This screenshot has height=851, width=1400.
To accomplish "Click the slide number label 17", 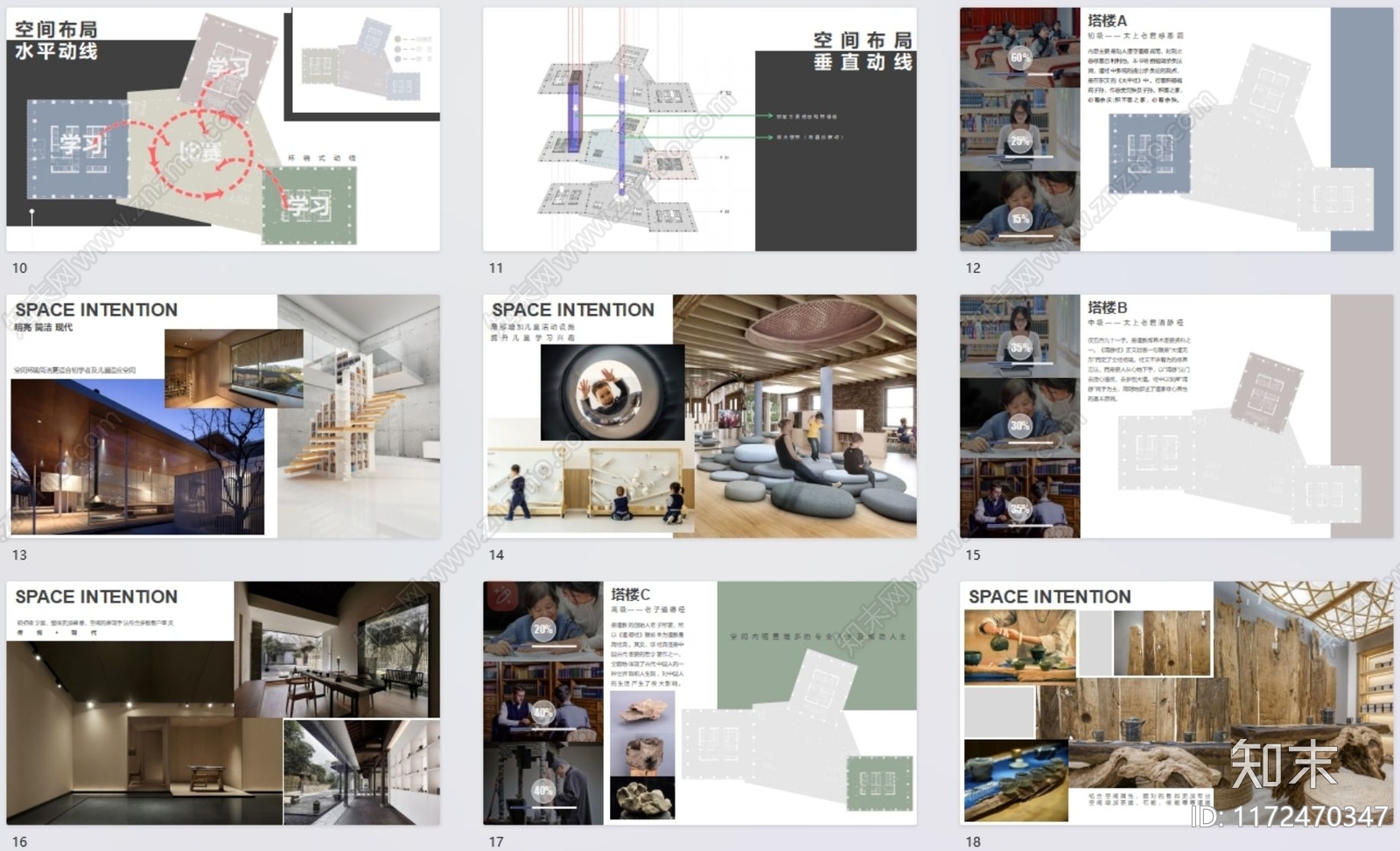I will [496, 841].
